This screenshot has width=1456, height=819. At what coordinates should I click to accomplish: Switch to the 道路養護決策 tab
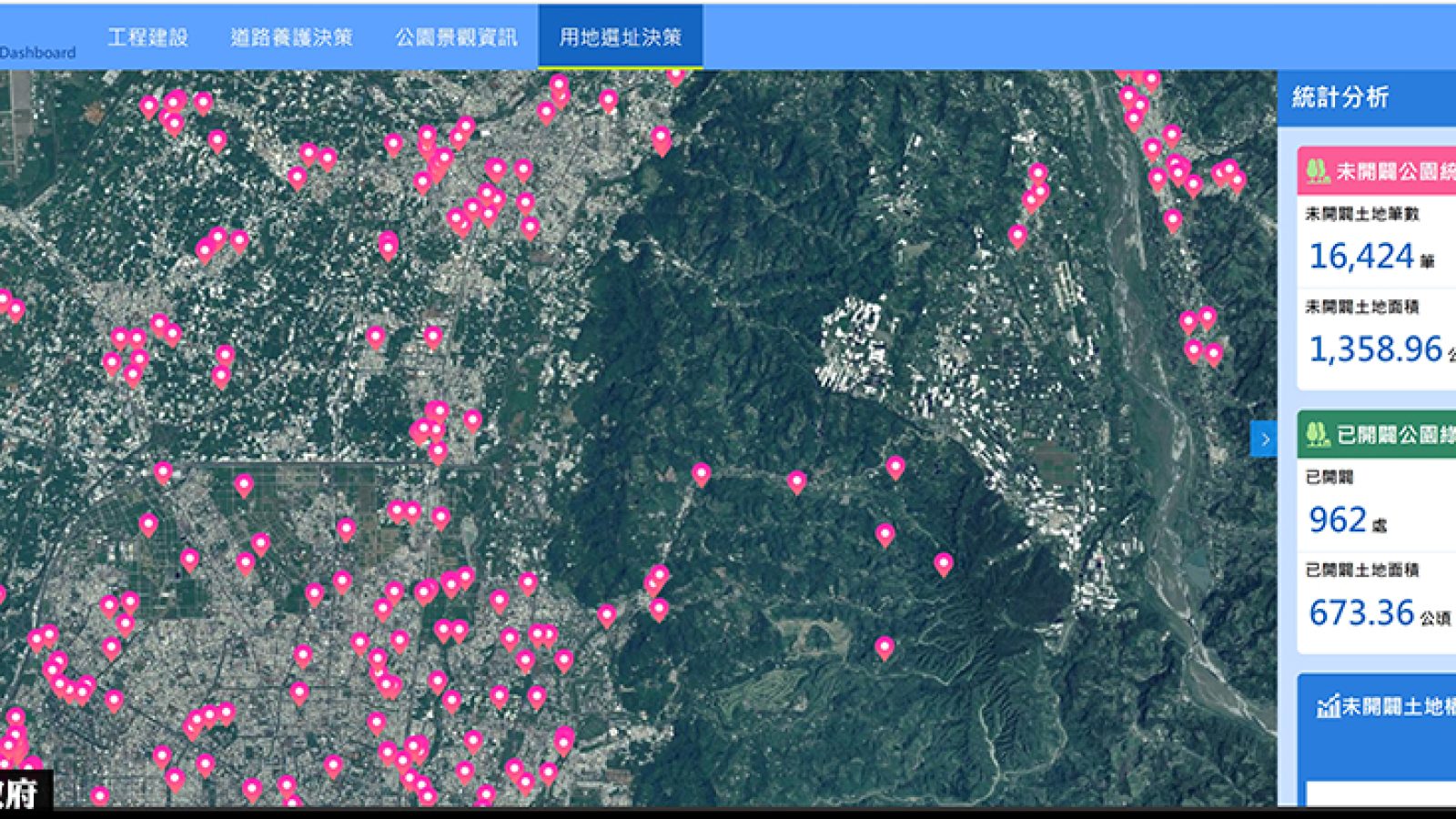click(x=291, y=37)
